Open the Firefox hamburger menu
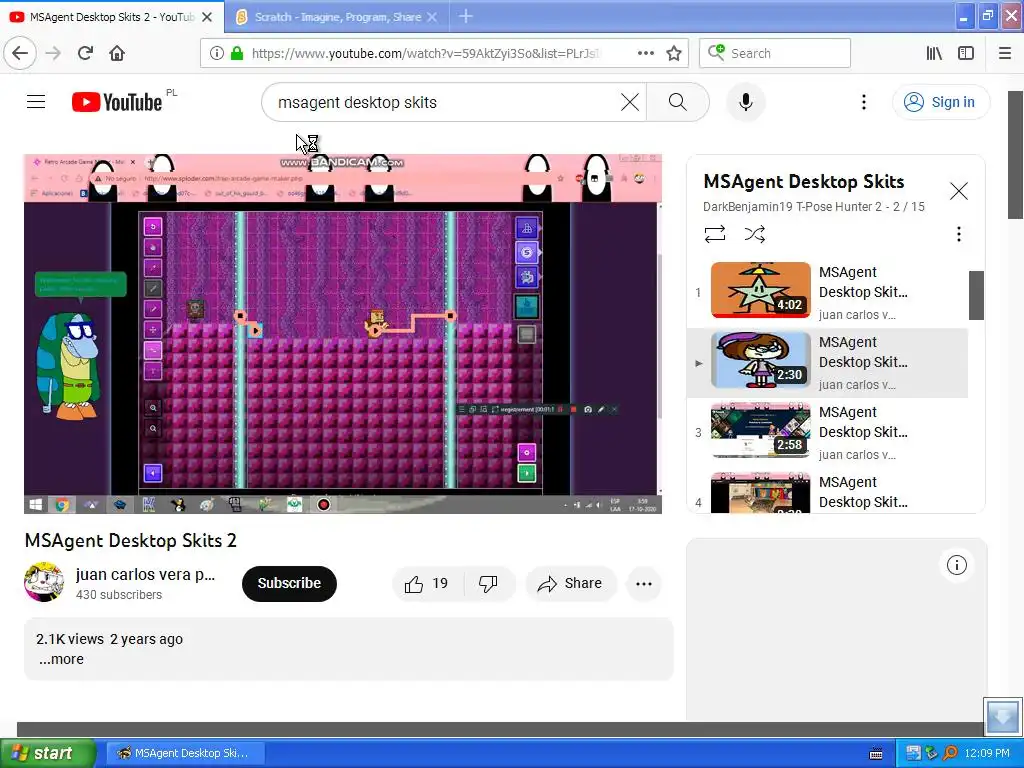This screenshot has height=768, width=1024. coord(1004,53)
